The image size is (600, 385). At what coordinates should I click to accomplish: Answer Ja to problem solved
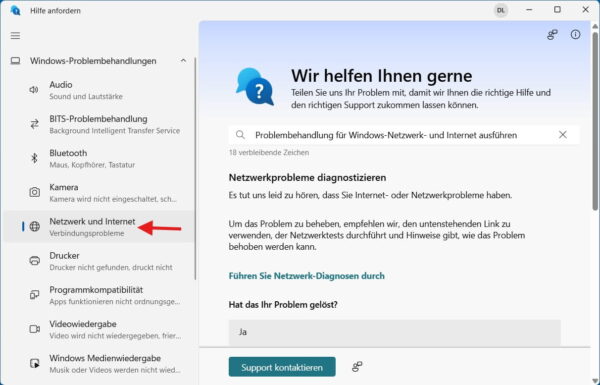click(x=395, y=332)
